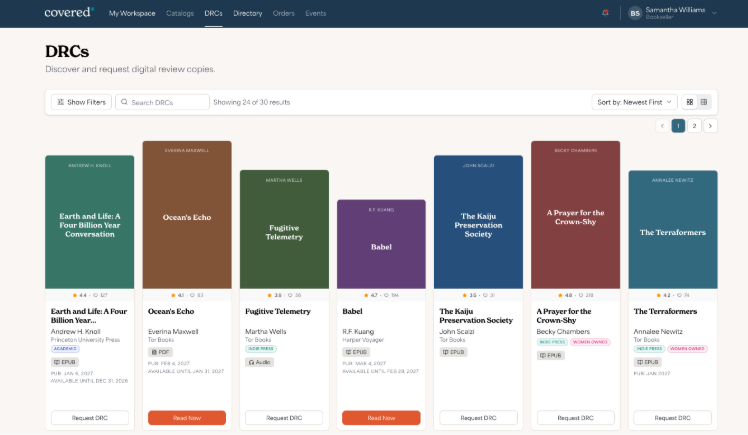This screenshot has height=435, width=748.
Task: Request DRC for Earth and Life
Action: (90, 418)
